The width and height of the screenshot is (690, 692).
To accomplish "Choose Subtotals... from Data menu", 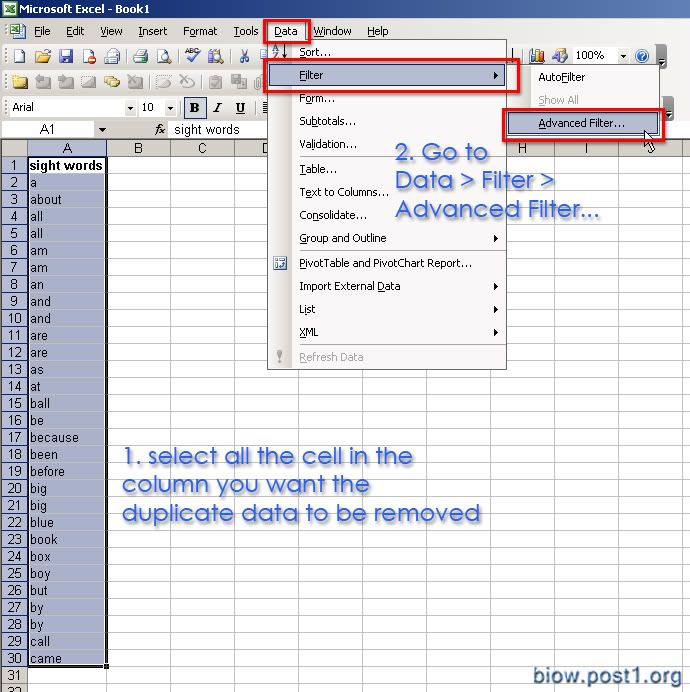I will [387, 121].
